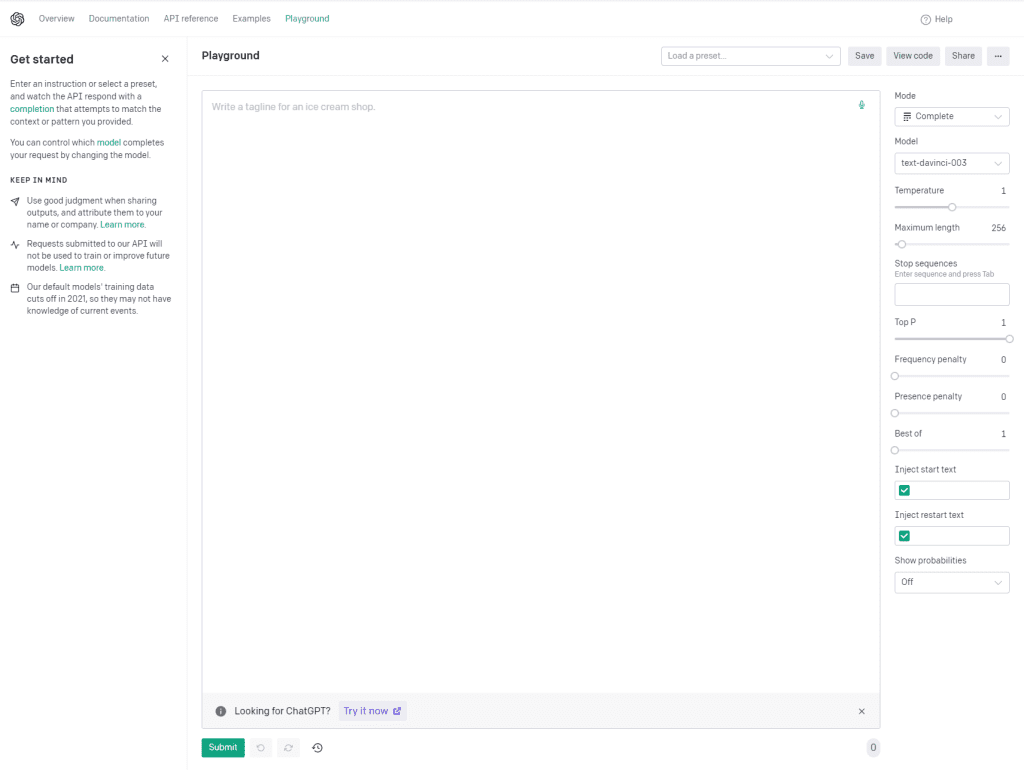Switch to the Documentation tab
The image size is (1024, 770).
pyautogui.click(x=119, y=19)
